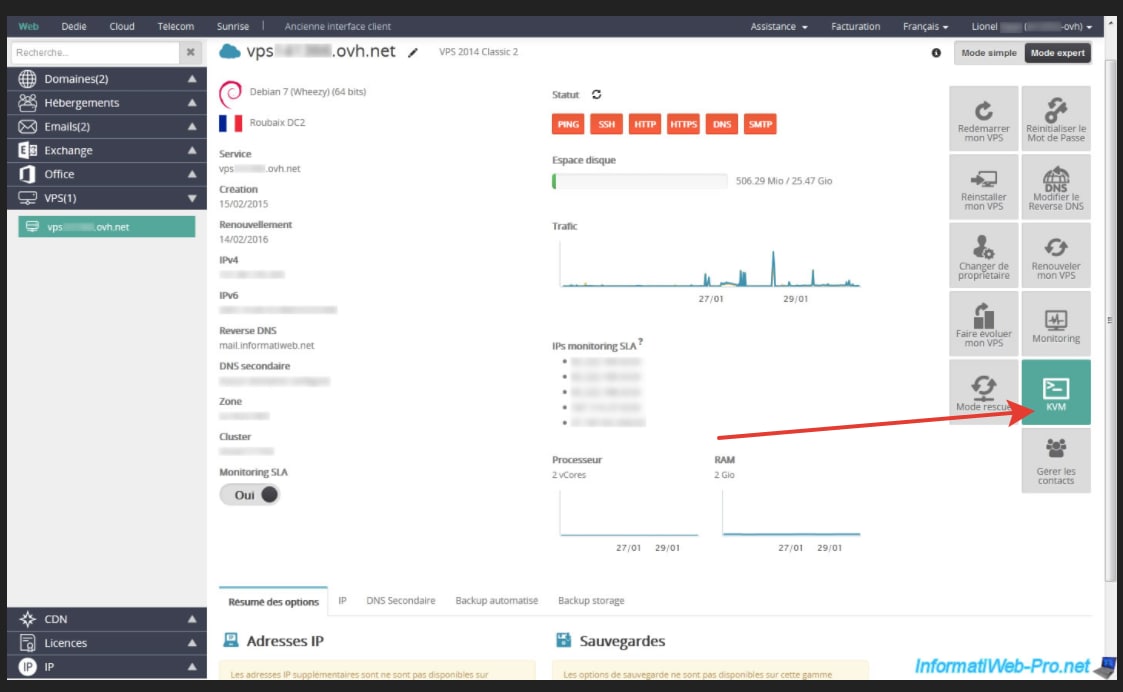1123x692 pixels.
Task: Switch to Mode expert
Action: click(1057, 53)
